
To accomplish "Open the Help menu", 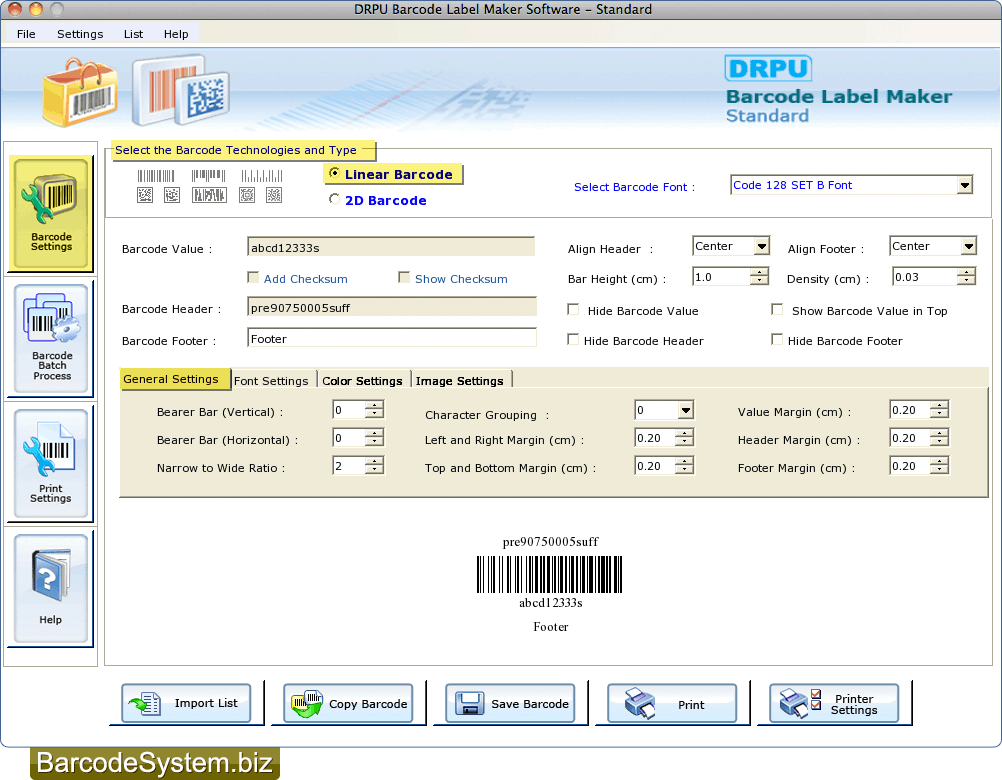I will click(176, 34).
